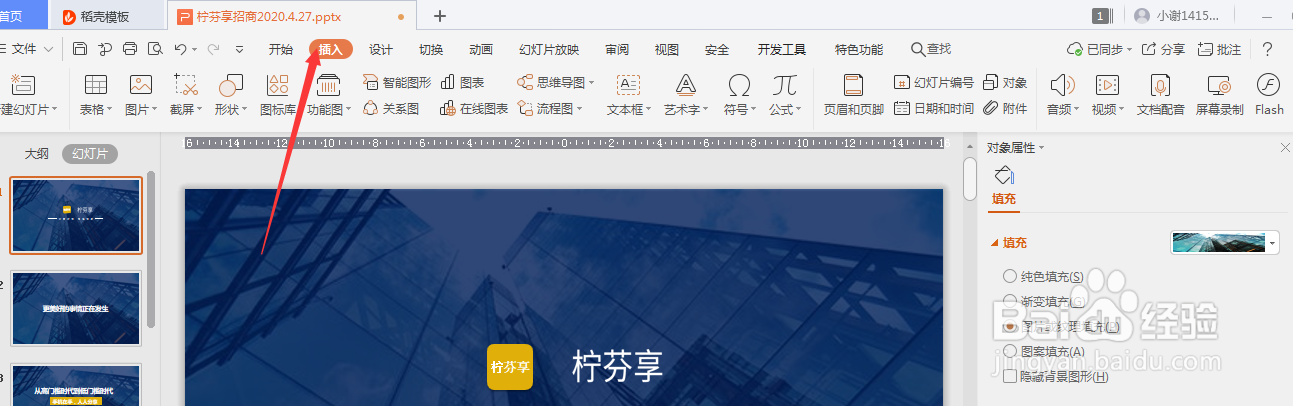Insert 视频 video
Image resolution: width=1293 pixels, height=406 pixels.
[x=1107, y=95]
